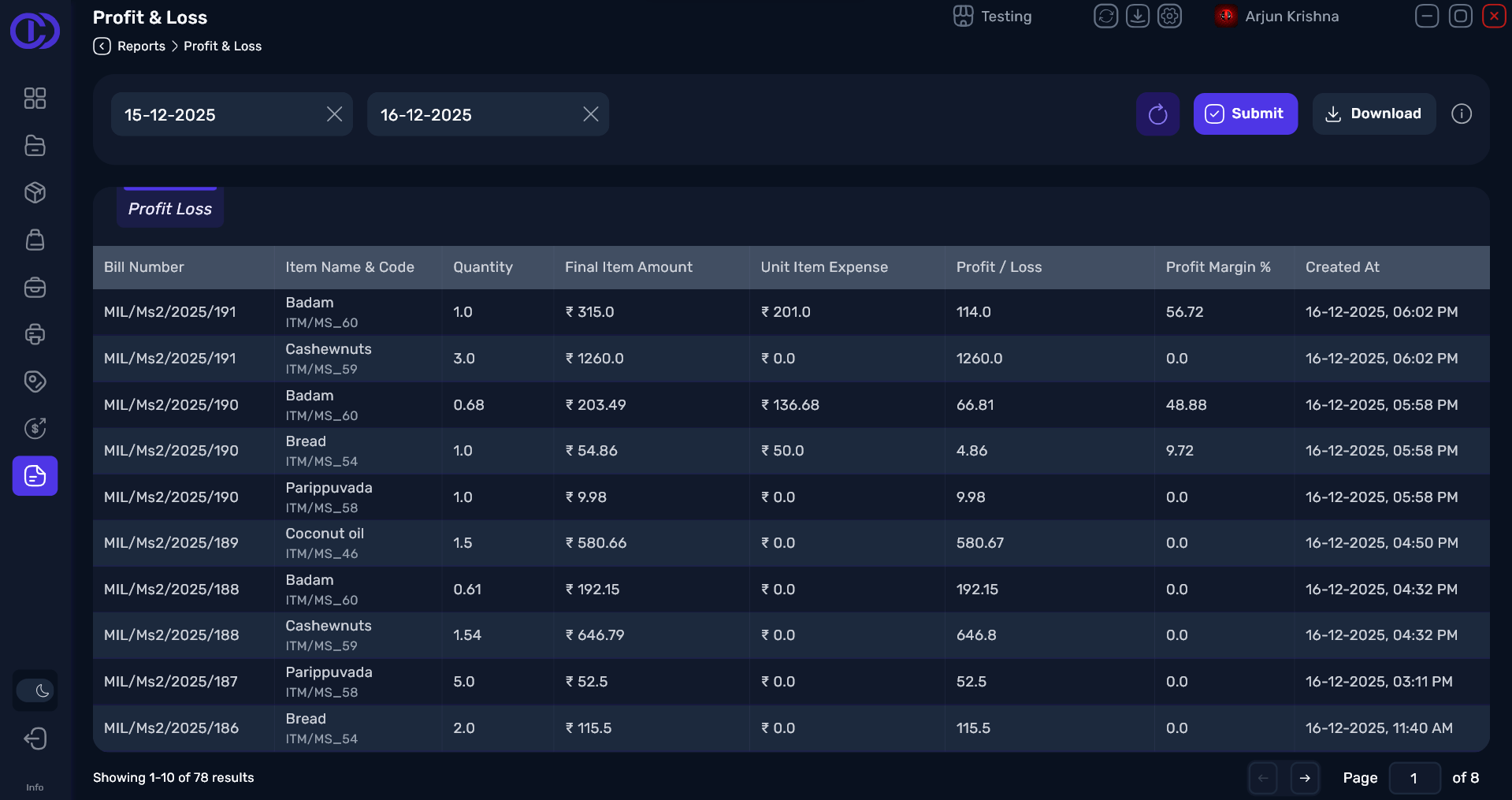Open the printer icon in sidebar
Image resolution: width=1512 pixels, height=800 pixels.
(x=35, y=334)
